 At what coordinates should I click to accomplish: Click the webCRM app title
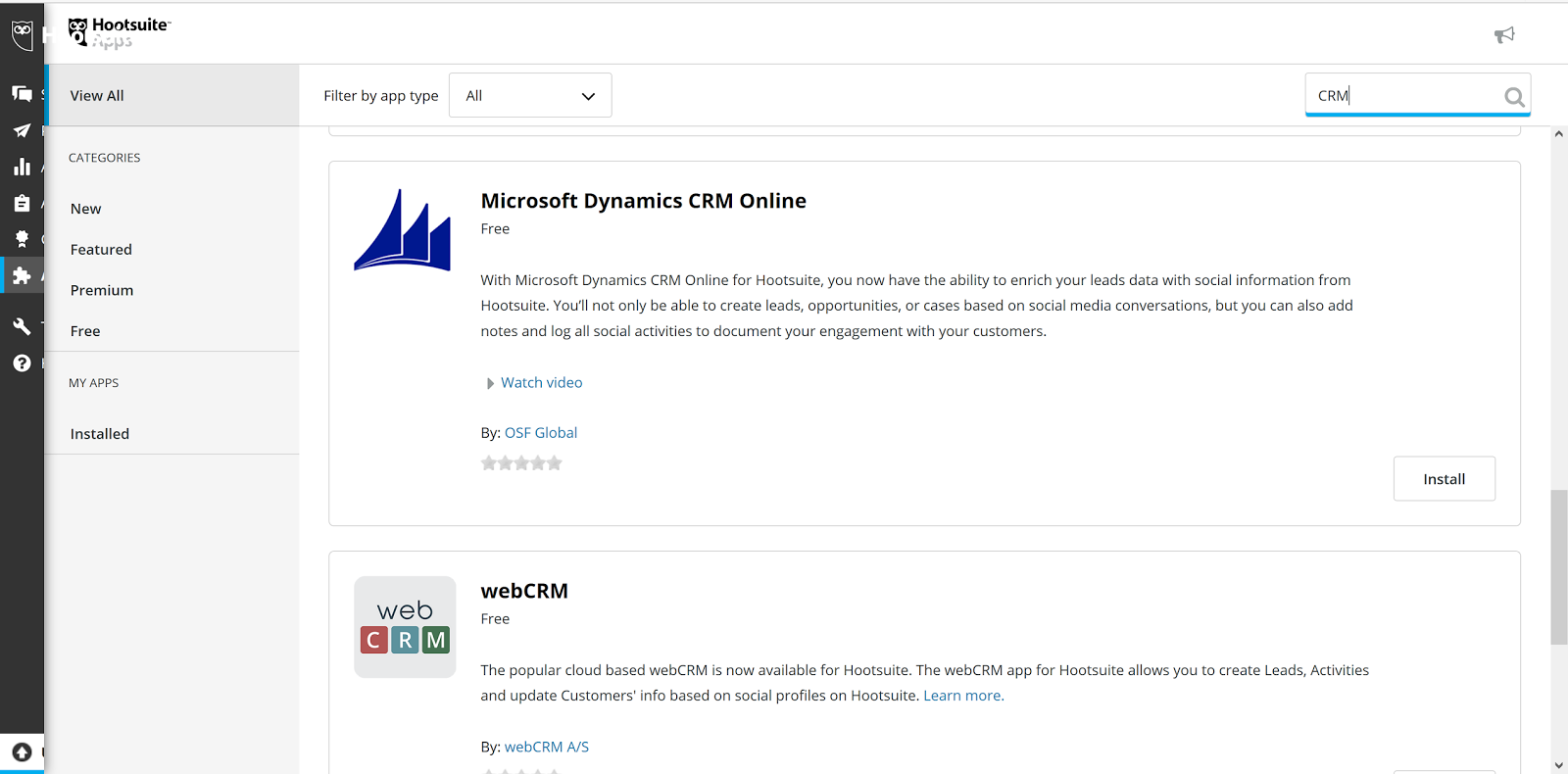coord(524,591)
